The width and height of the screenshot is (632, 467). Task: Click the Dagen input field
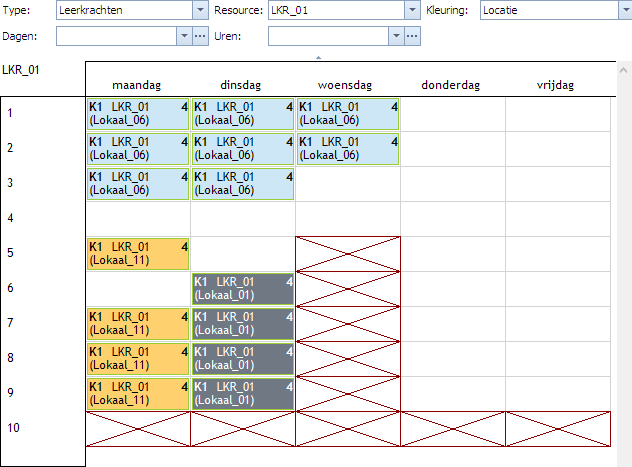click(116, 36)
